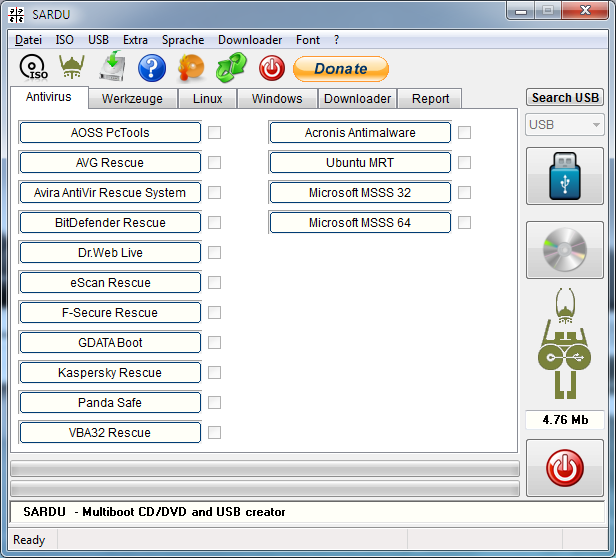Click the F-Secure Rescue button

tap(110, 312)
